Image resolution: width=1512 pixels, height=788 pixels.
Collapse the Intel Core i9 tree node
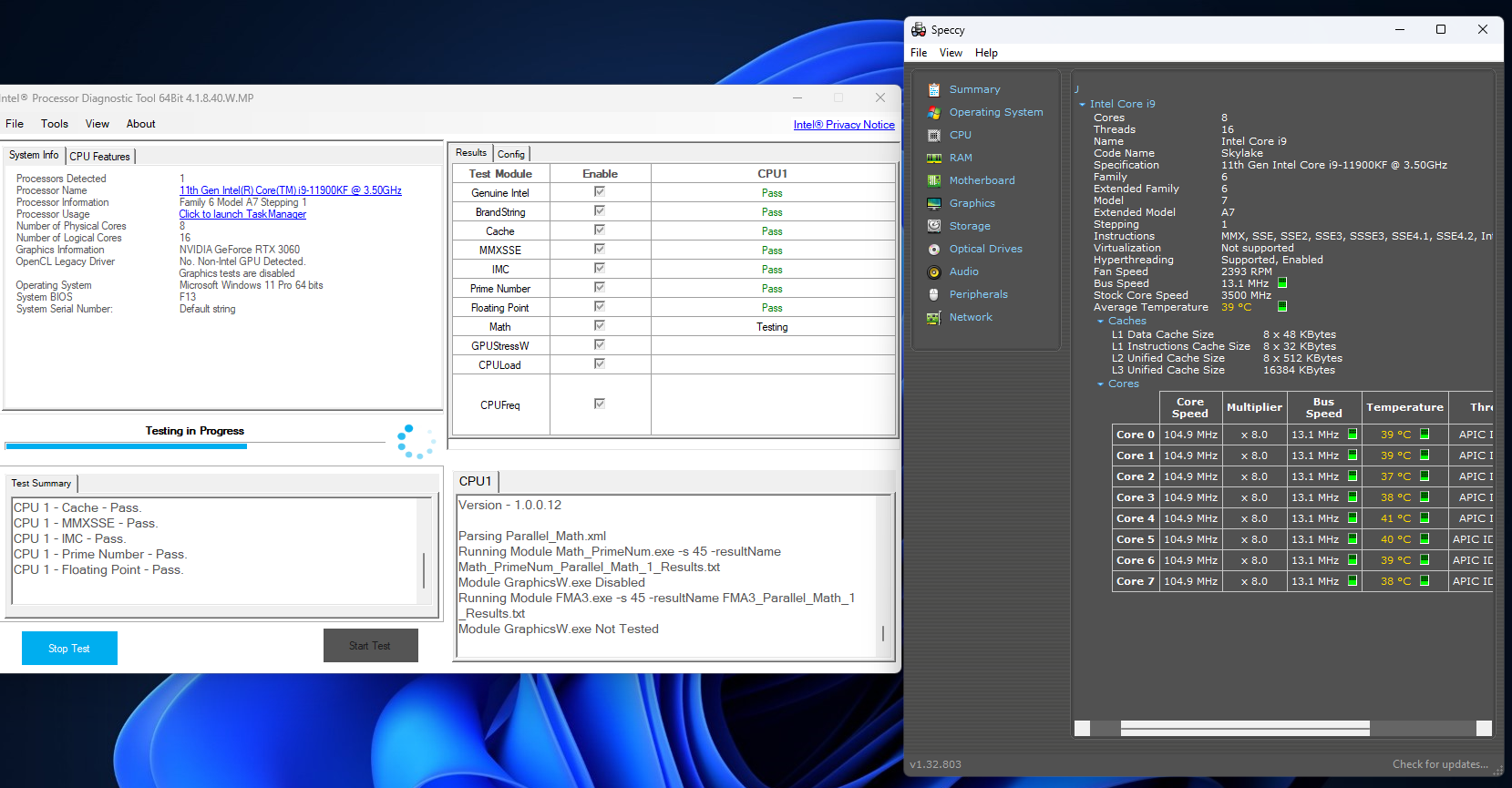pyautogui.click(x=1082, y=105)
